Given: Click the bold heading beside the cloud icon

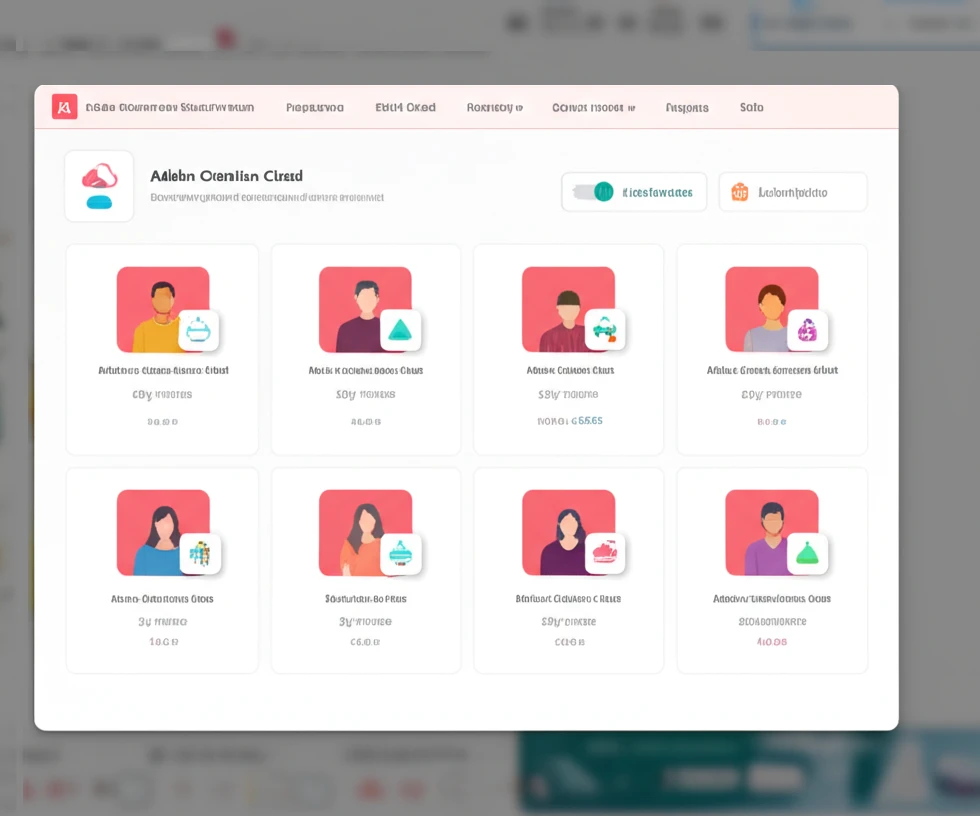Looking at the screenshot, I should click(227, 176).
